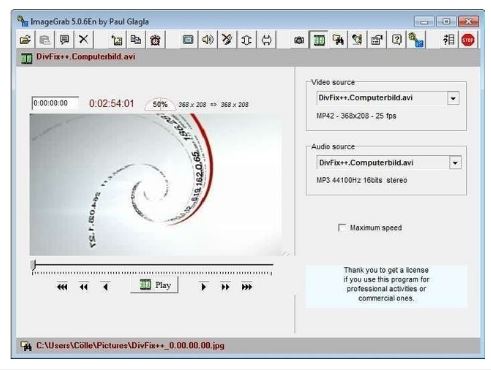Click the 50% zoom indicator
This screenshot has width=491, height=370.
[x=160, y=104]
